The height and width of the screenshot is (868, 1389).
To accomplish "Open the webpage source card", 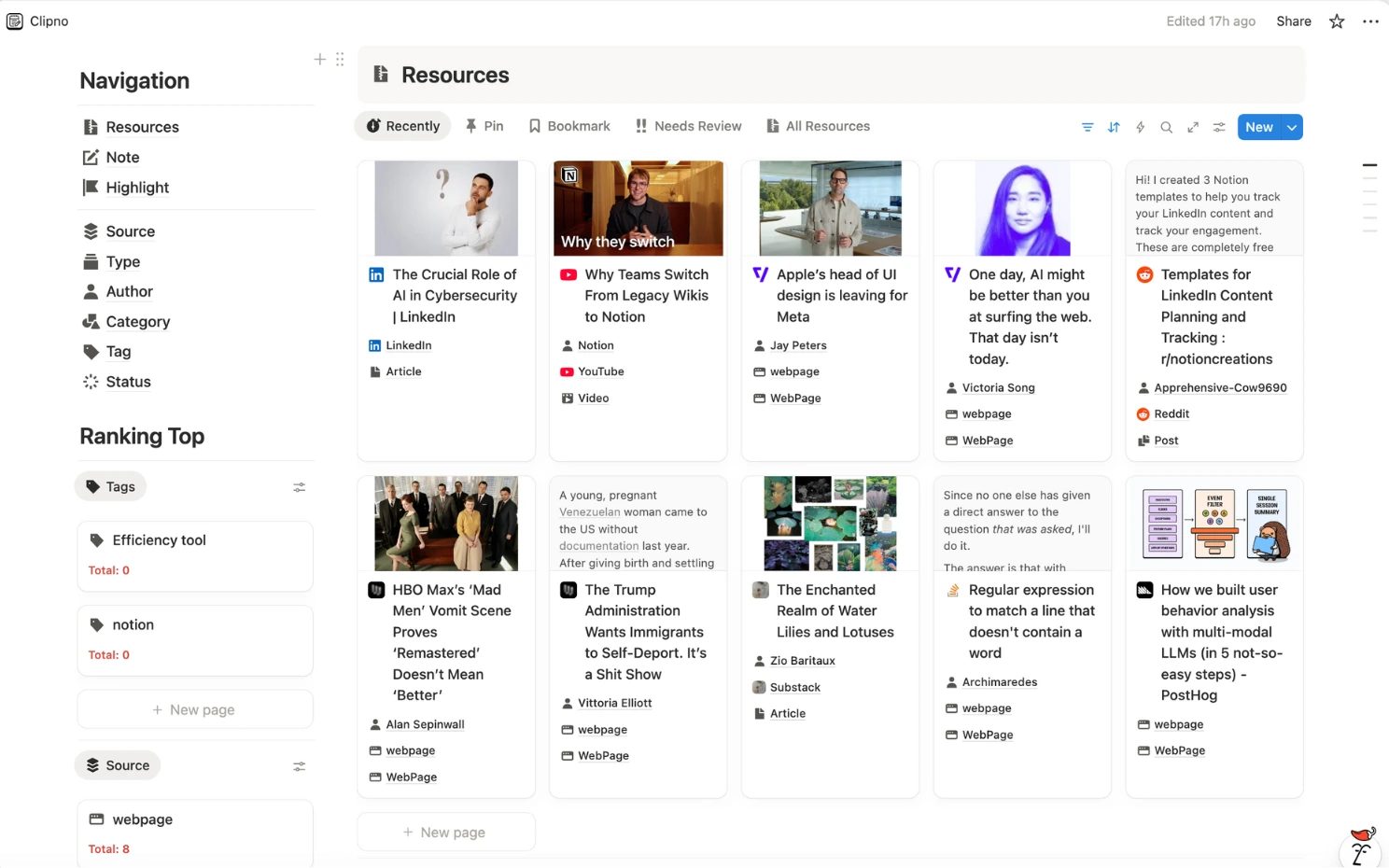I will 195,834.
